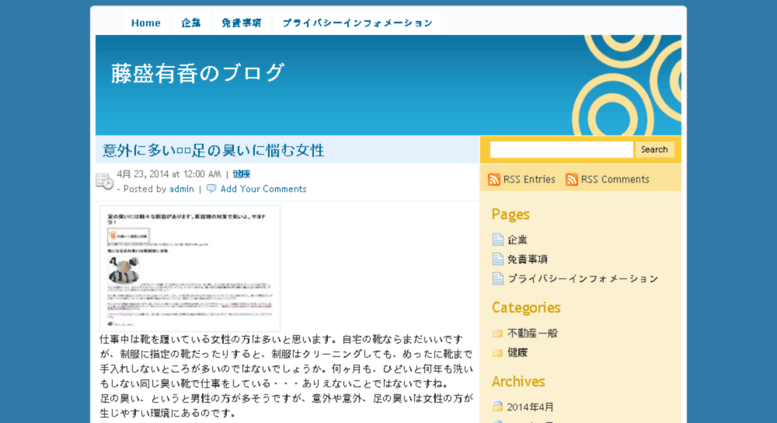Click the folder icon beside sidebar 健康
Image resolution: width=777 pixels, height=423 pixels.
(x=498, y=353)
